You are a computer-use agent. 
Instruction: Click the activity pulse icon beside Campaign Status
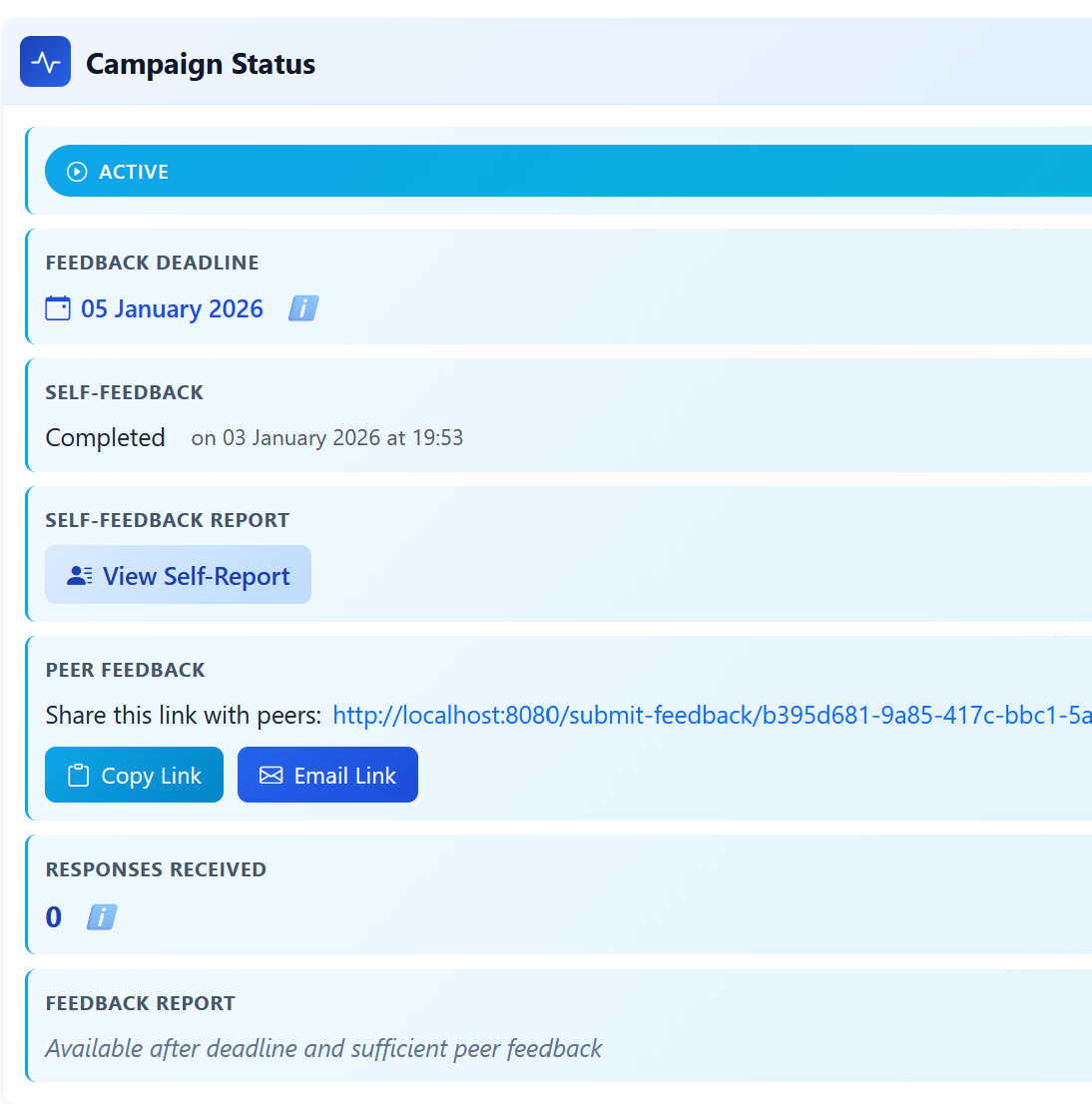pyautogui.click(x=45, y=61)
